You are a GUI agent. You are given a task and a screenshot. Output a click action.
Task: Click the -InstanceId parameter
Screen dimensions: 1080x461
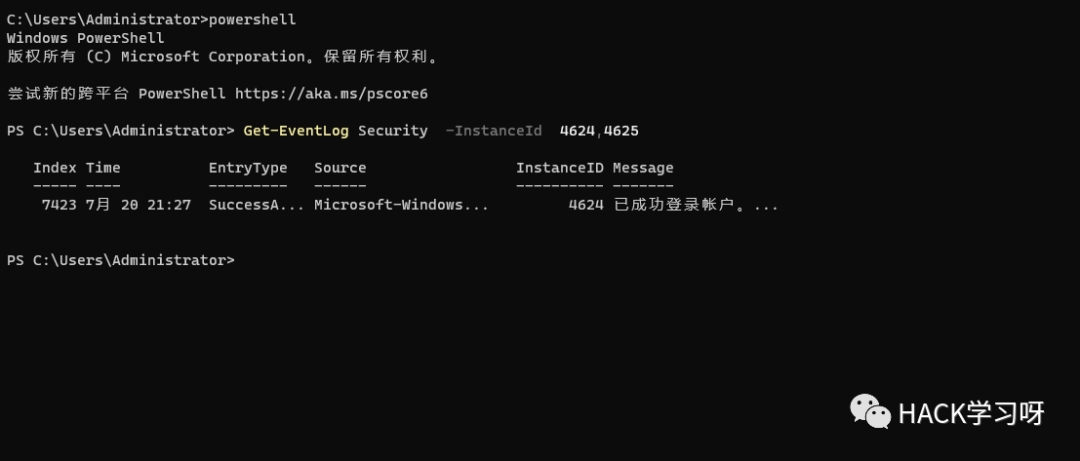(x=493, y=131)
